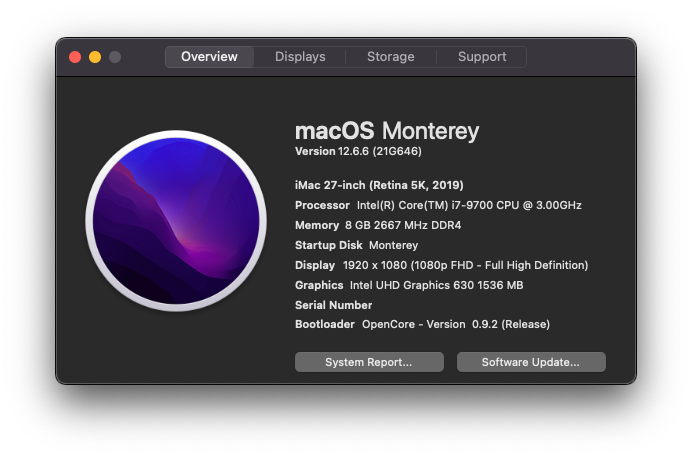Image resolution: width=692 pixels, height=458 pixels.
Task: Click the Bootloader OpenCore version line
Action: pyautogui.click(x=422, y=324)
